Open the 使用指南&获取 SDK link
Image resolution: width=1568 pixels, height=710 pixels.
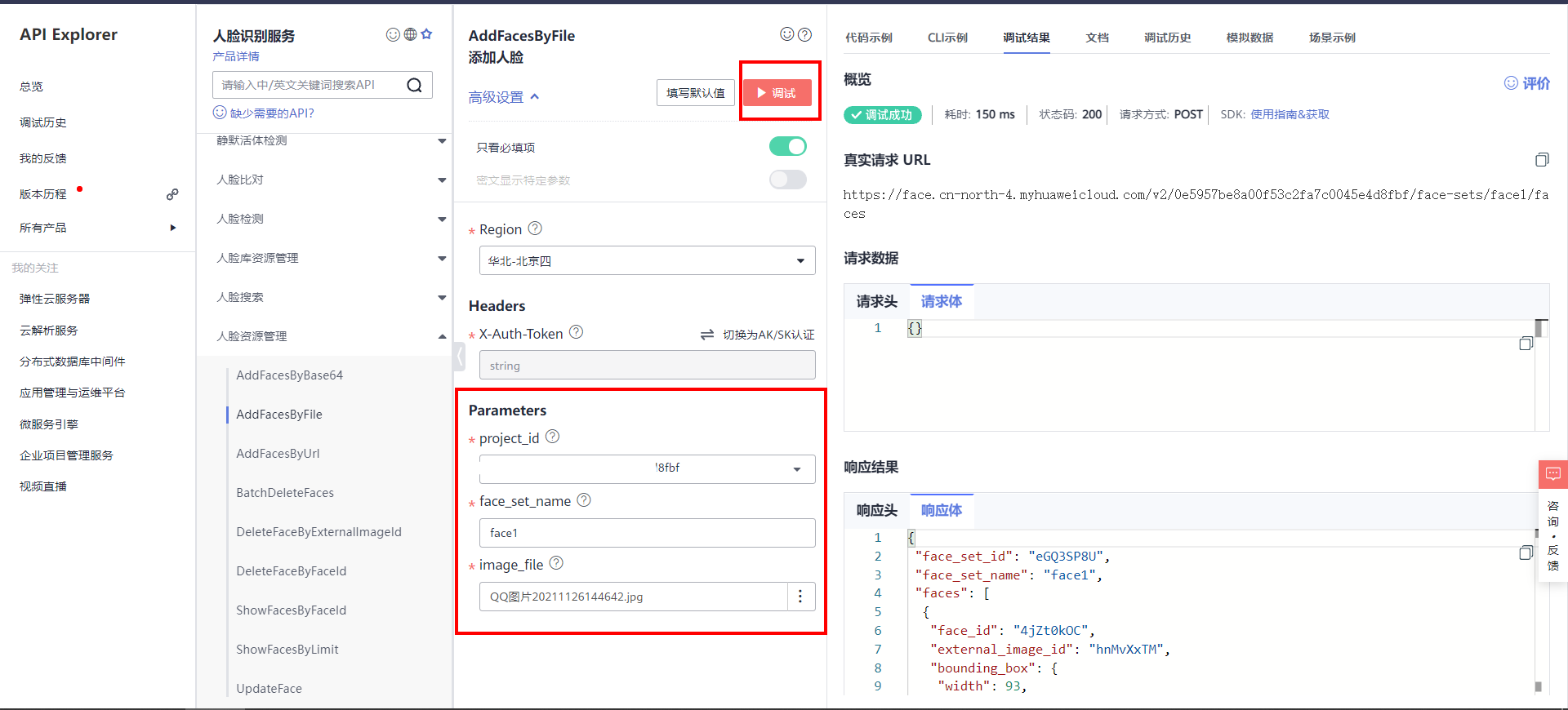(1290, 114)
